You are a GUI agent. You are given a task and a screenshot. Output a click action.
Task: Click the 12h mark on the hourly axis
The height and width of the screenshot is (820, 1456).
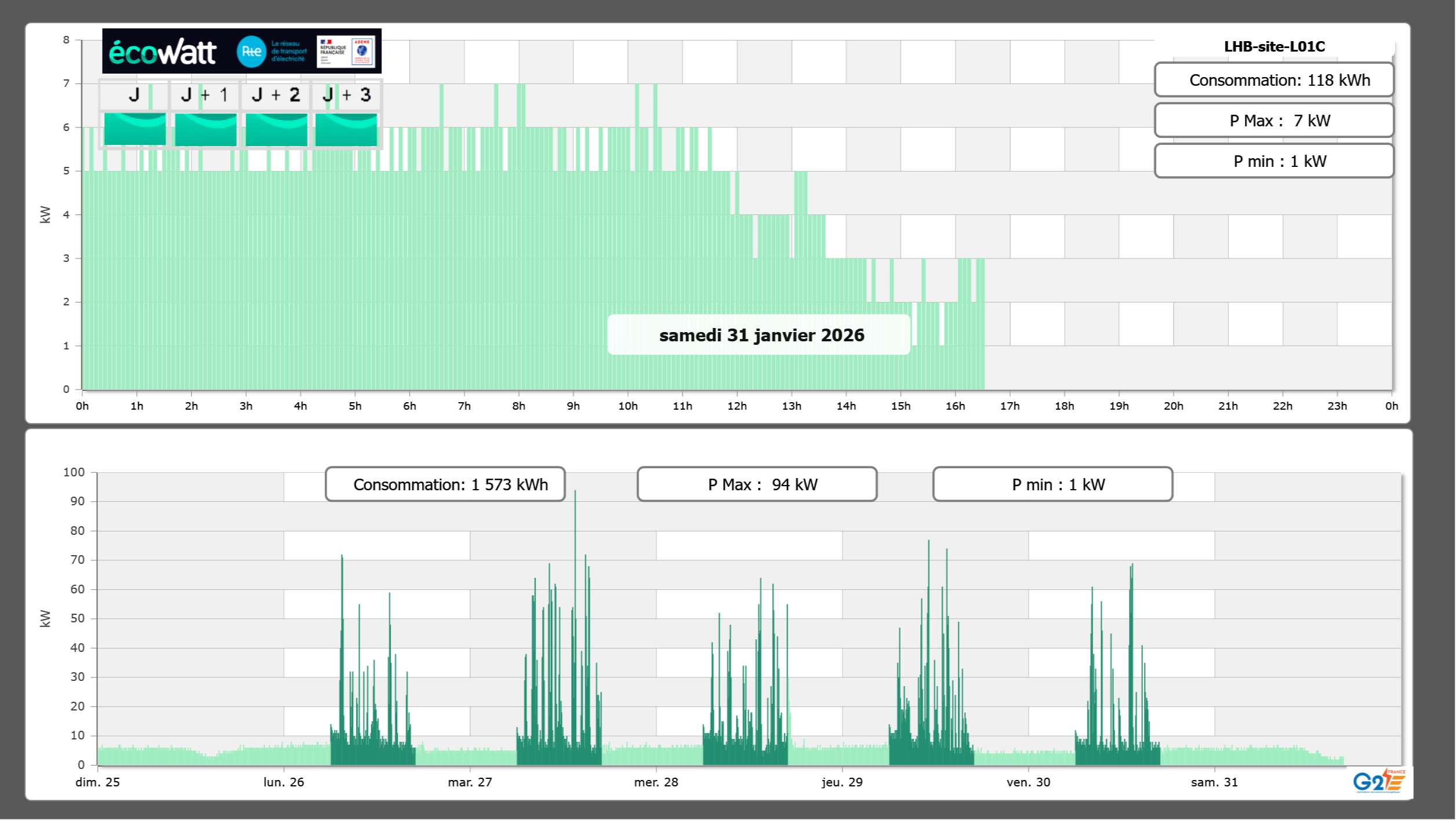click(736, 406)
